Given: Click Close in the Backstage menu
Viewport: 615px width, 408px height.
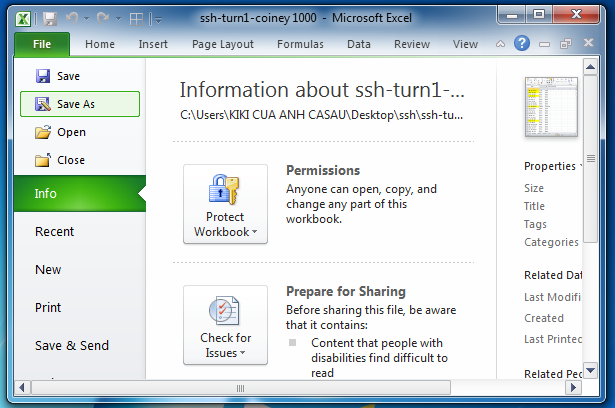Looking at the screenshot, I should click(x=80, y=160).
